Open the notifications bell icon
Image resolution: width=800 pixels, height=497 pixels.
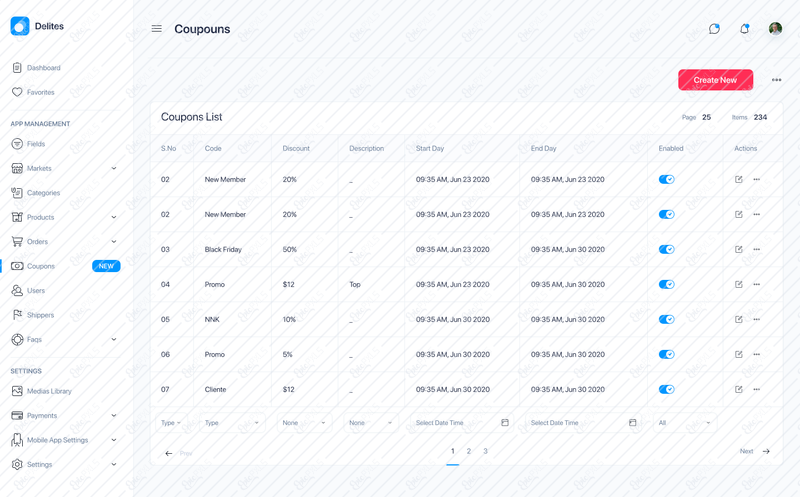[744, 29]
